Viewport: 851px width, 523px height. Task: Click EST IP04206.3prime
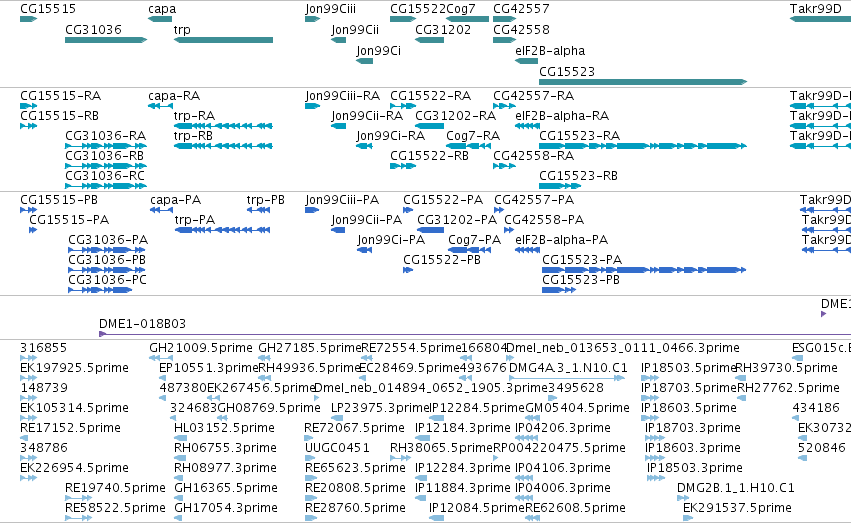tap(527, 438)
